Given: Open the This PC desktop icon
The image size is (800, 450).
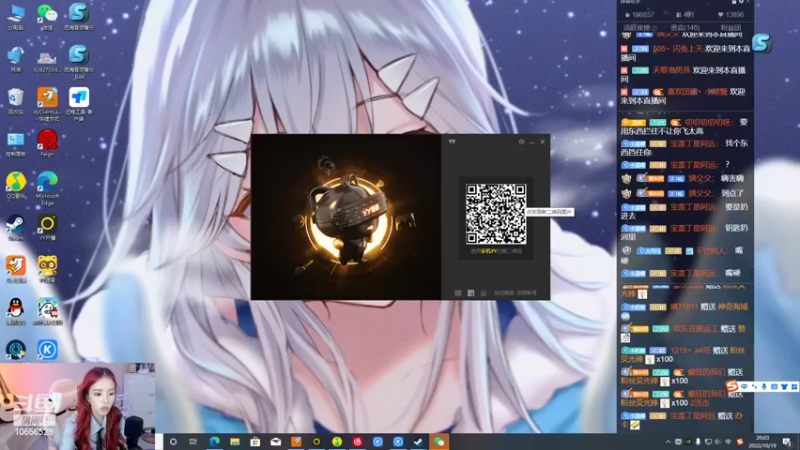Looking at the screenshot, I should pos(16,16).
